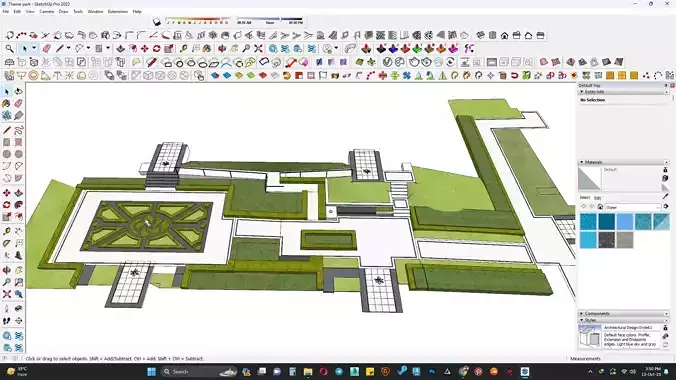Image resolution: width=676 pixels, height=380 pixels.
Task: Select the Freehand tool in left toolbar
Action: (18, 130)
